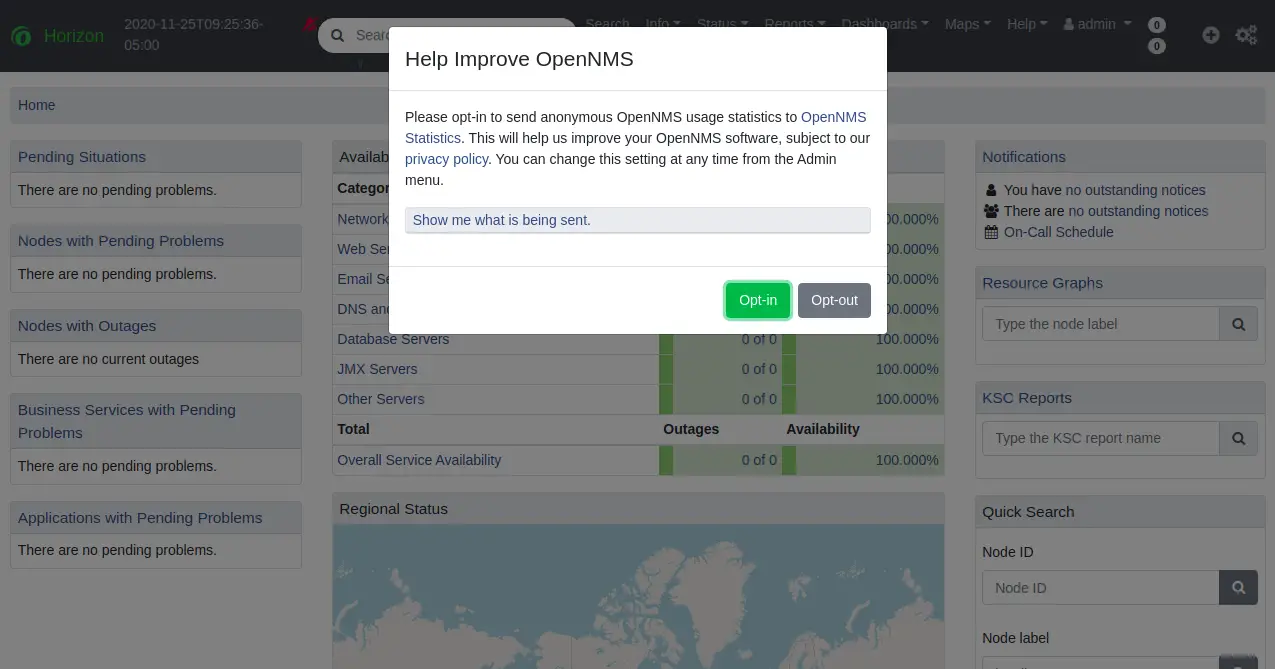Click the user icon next to admin
The image size is (1275, 669).
click(1069, 24)
